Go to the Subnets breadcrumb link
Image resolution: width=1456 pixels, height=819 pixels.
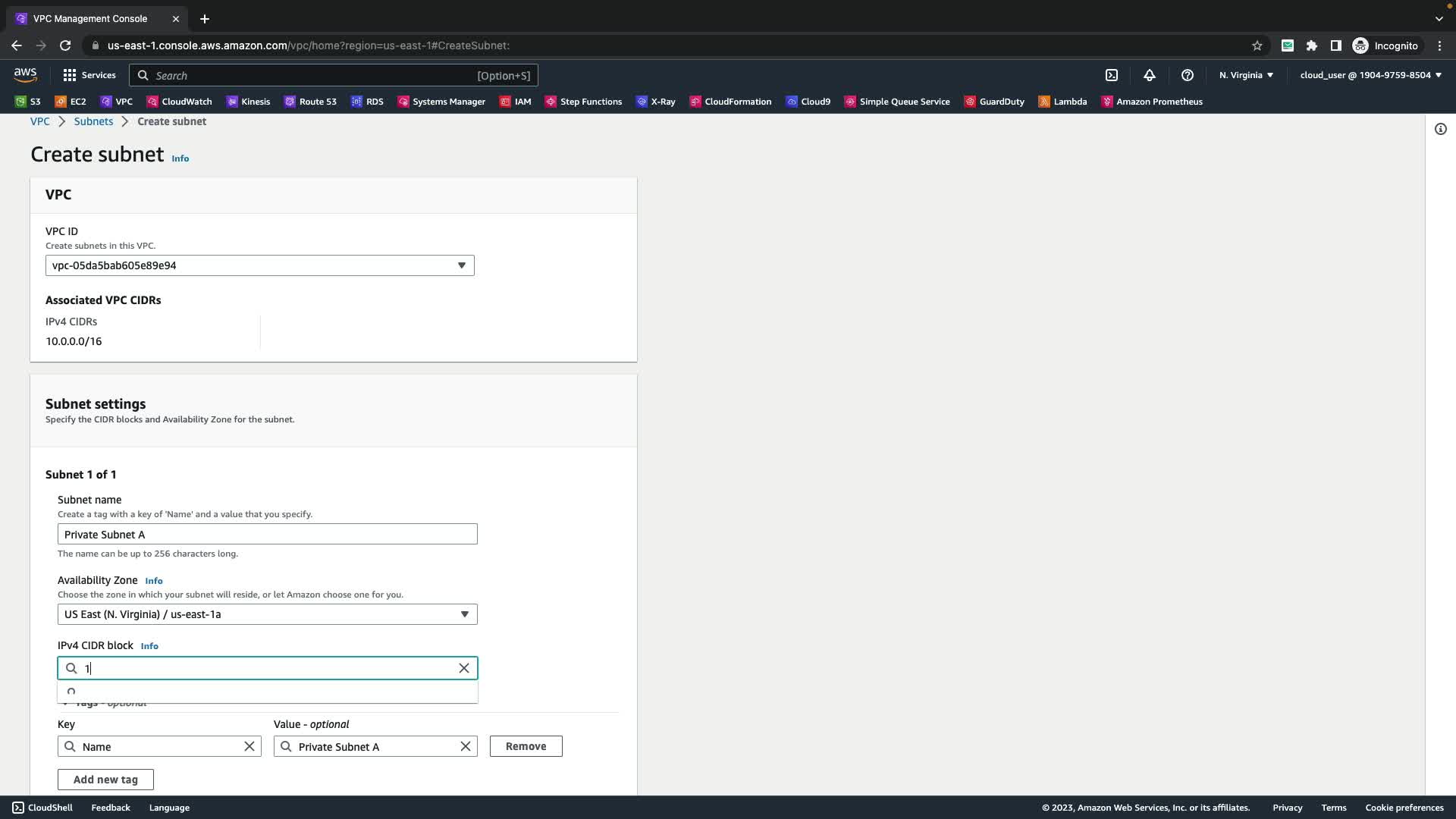point(93,121)
